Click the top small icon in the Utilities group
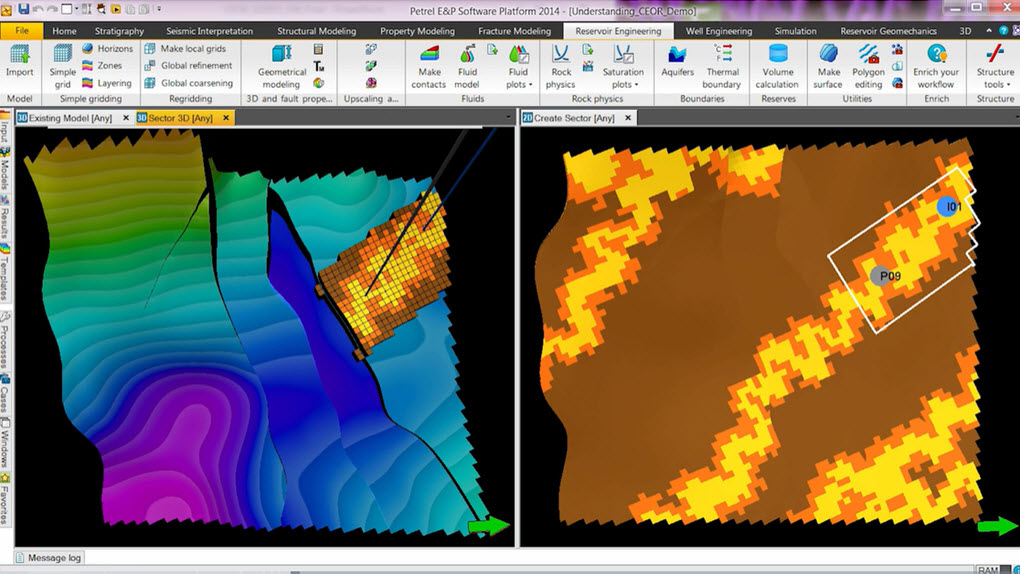Screen dimensions: 1020x574 [897, 49]
